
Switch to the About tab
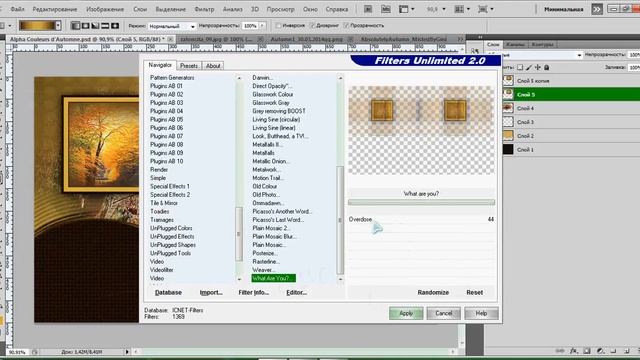tap(213, 65)
